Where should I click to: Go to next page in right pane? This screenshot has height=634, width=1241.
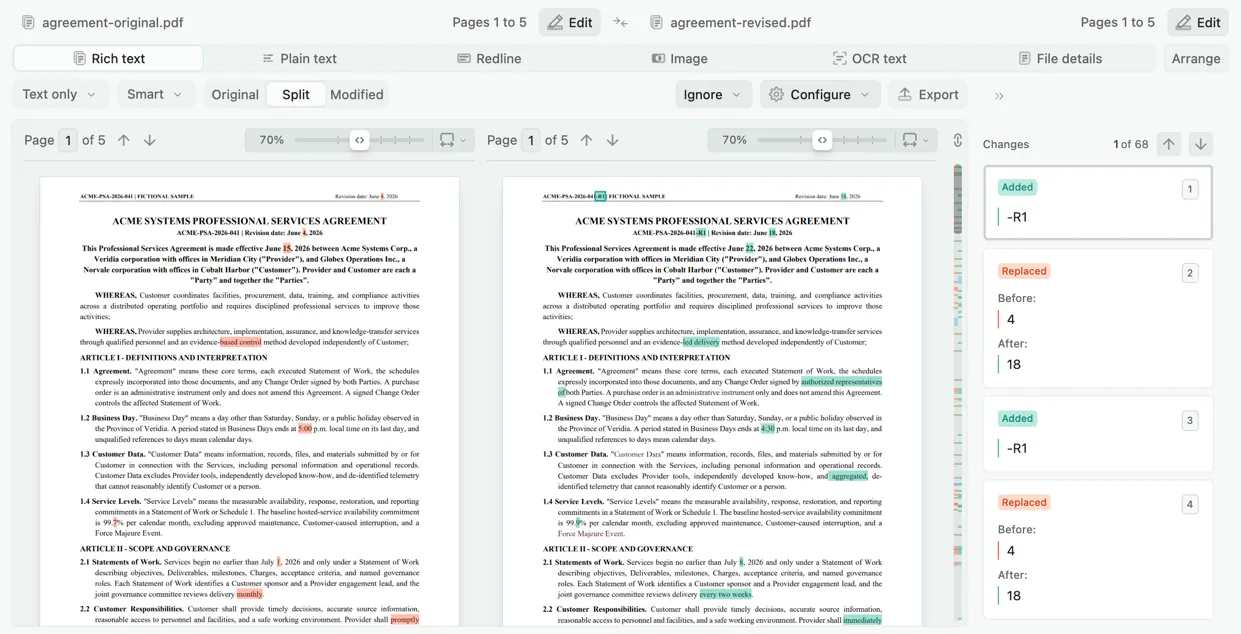pyautogui.click(x=613, y=140)
